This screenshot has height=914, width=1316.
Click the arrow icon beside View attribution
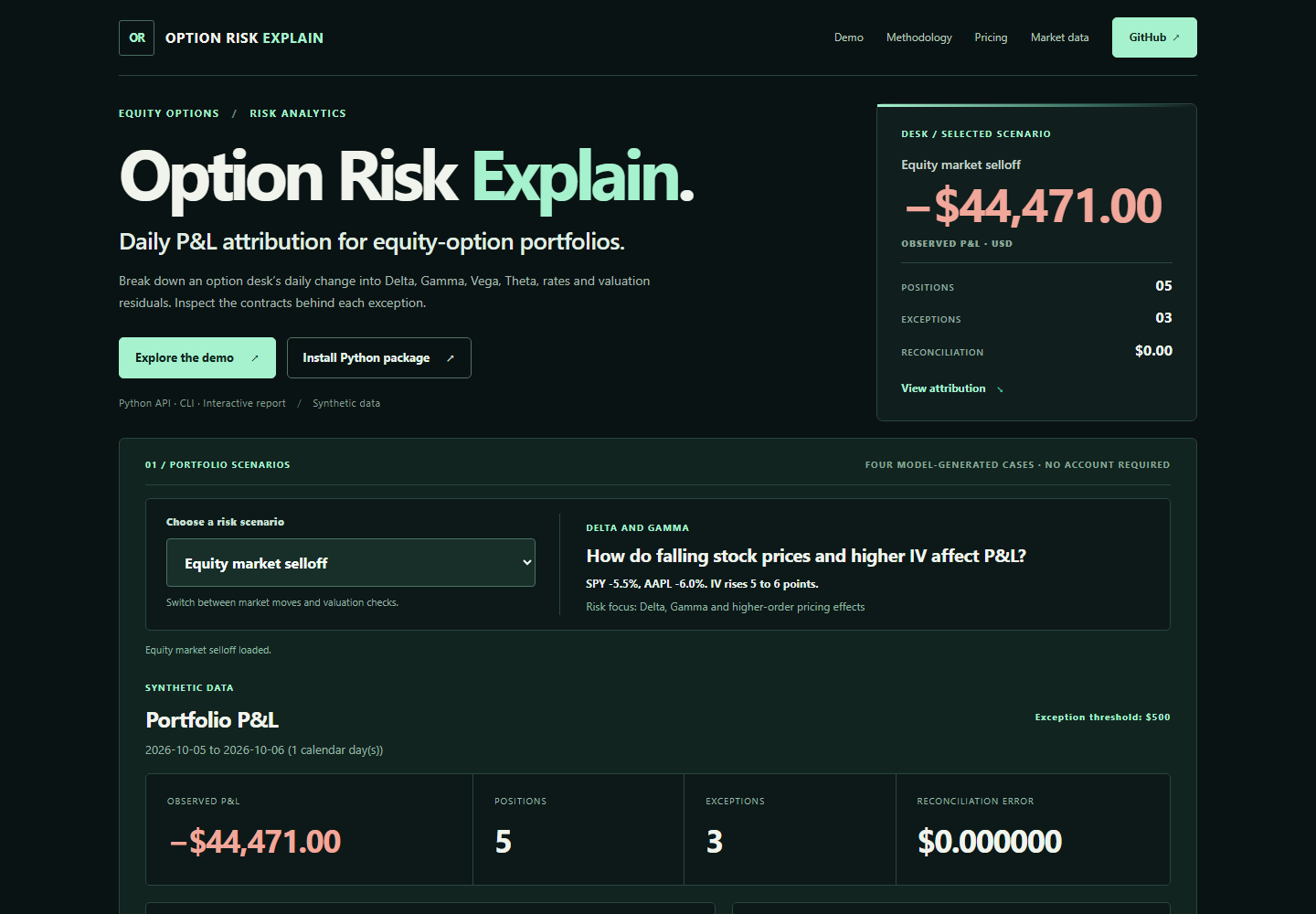[x=1000, y=389]
